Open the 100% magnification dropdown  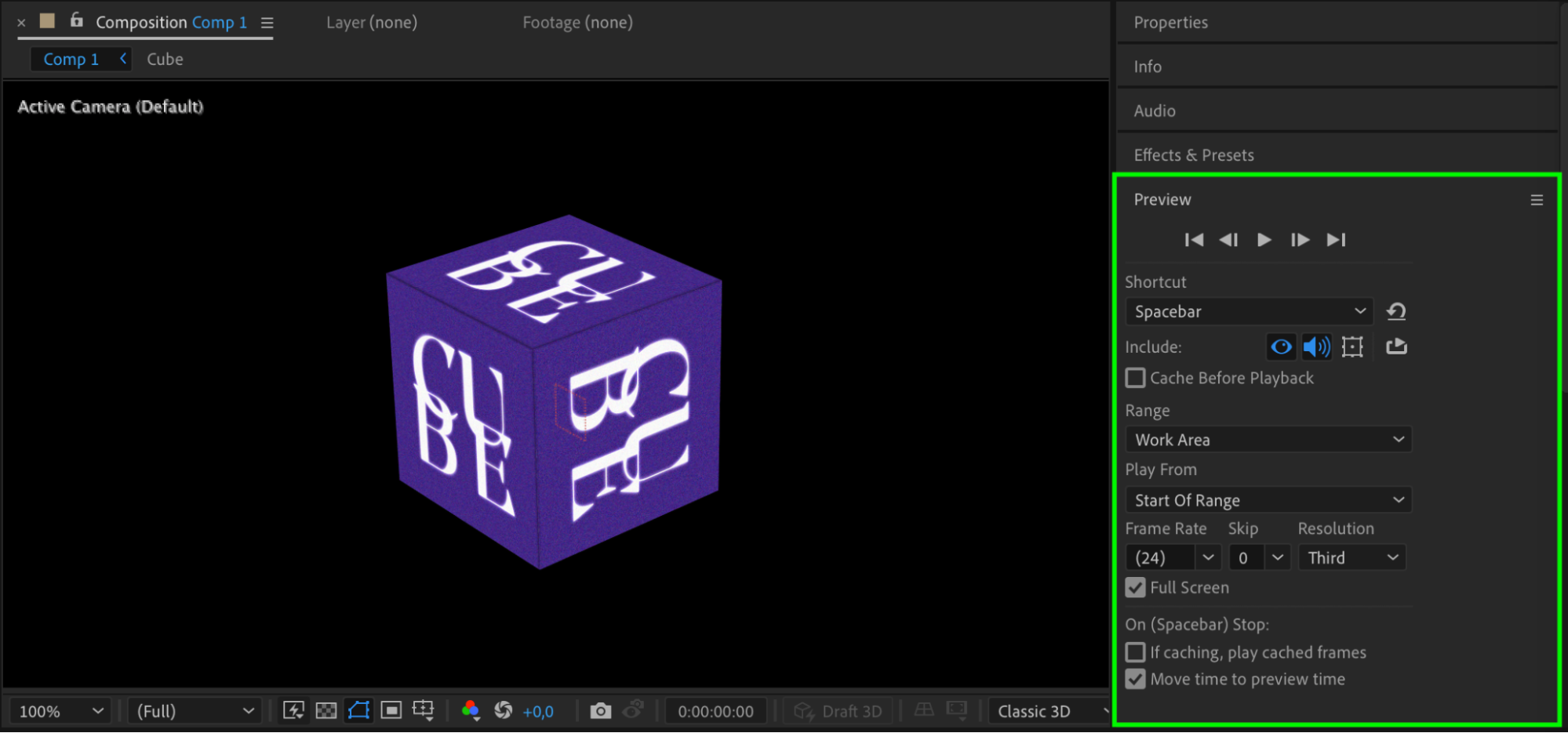coord(61,711)
